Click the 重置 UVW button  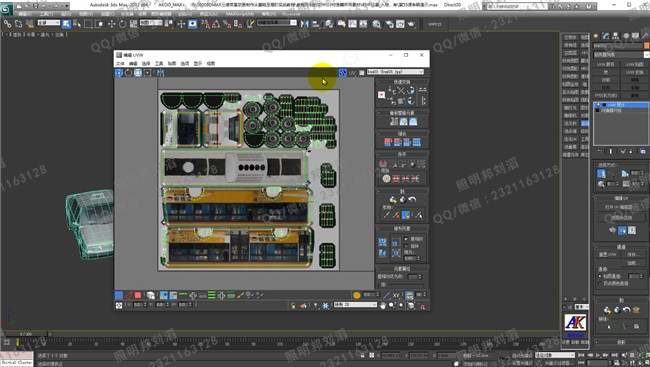[607, 255]
